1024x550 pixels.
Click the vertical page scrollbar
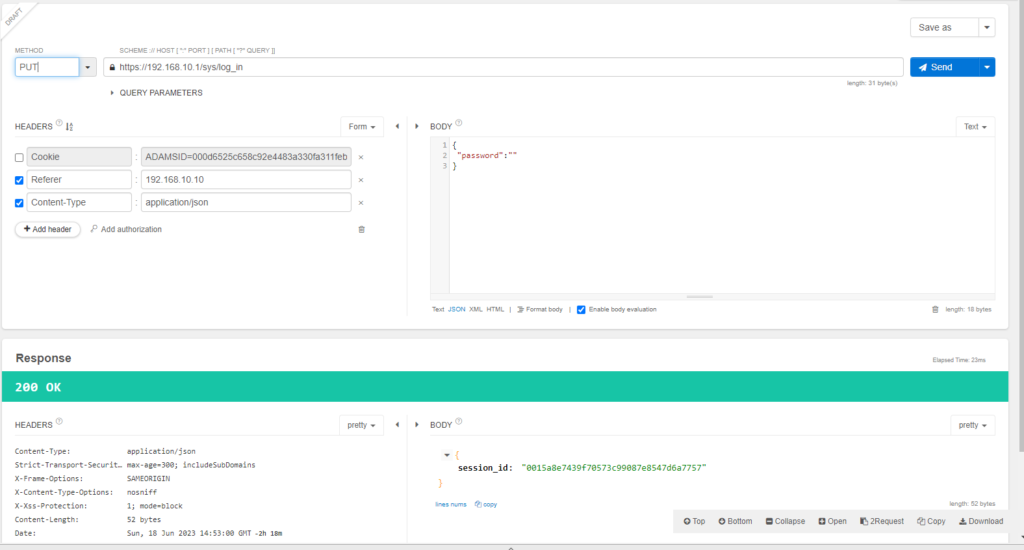tap(1021, 225)
